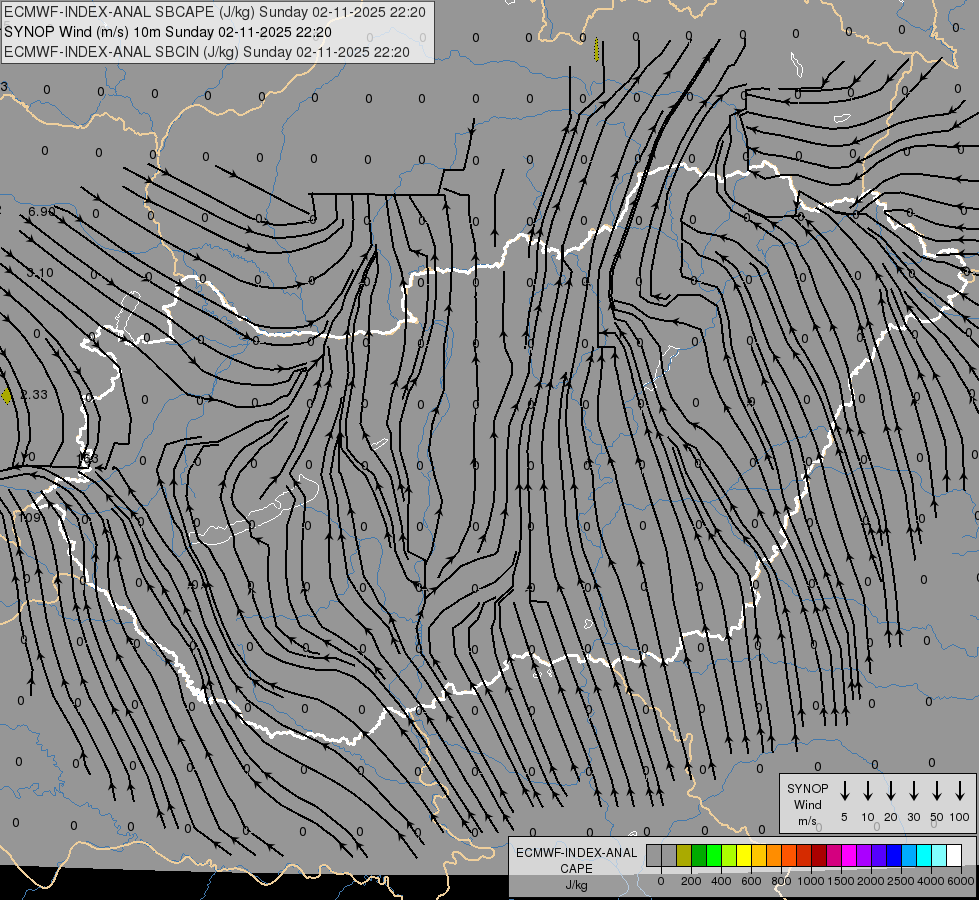Screen dimensions: 979x900
Task: Click the 6000 tick label on CAPE scale
Action: [961, 881]
